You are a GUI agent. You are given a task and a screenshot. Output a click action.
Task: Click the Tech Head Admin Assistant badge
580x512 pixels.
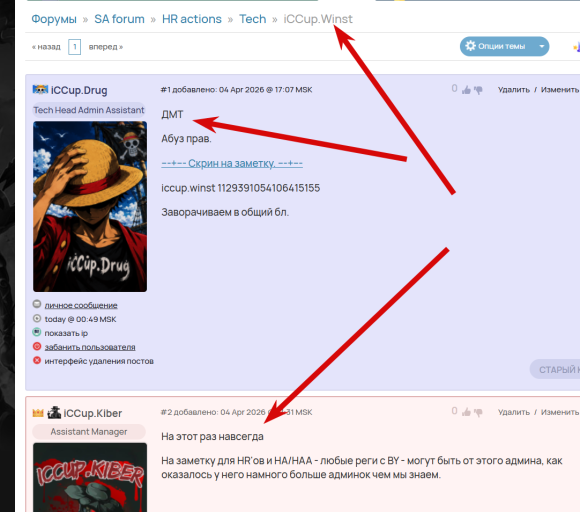click(89, 110)
